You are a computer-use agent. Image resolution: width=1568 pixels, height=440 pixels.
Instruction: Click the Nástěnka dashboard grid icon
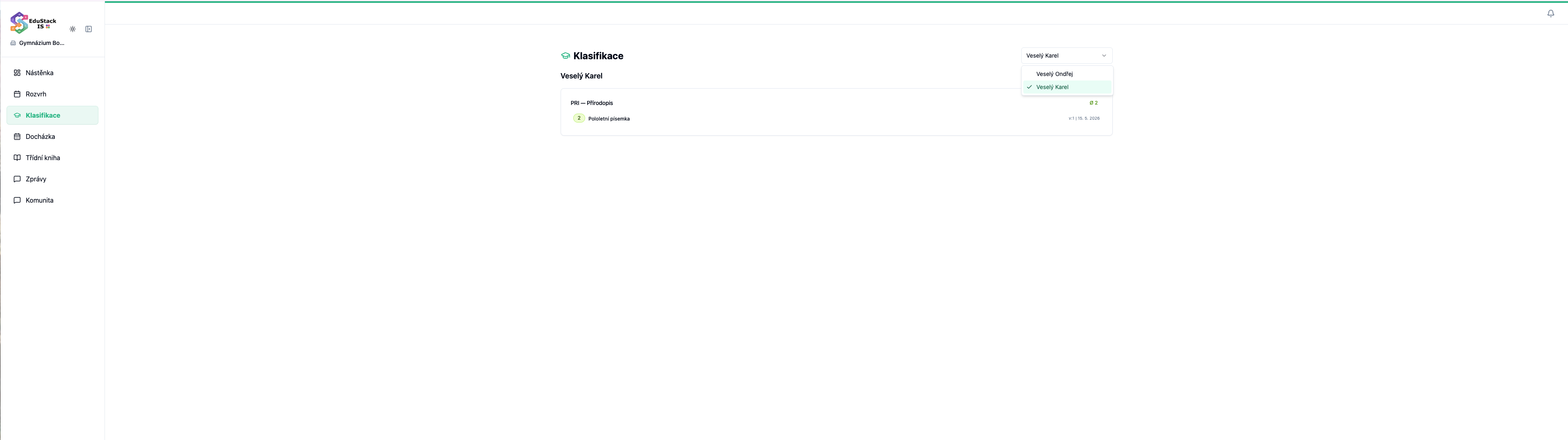[x=17, y=73]
